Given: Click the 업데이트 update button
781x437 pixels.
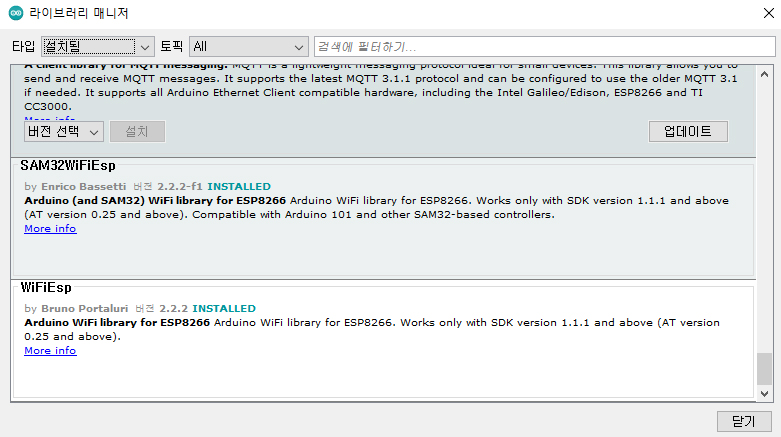Looking at the screenshot, I should click(x=688, y=132).
